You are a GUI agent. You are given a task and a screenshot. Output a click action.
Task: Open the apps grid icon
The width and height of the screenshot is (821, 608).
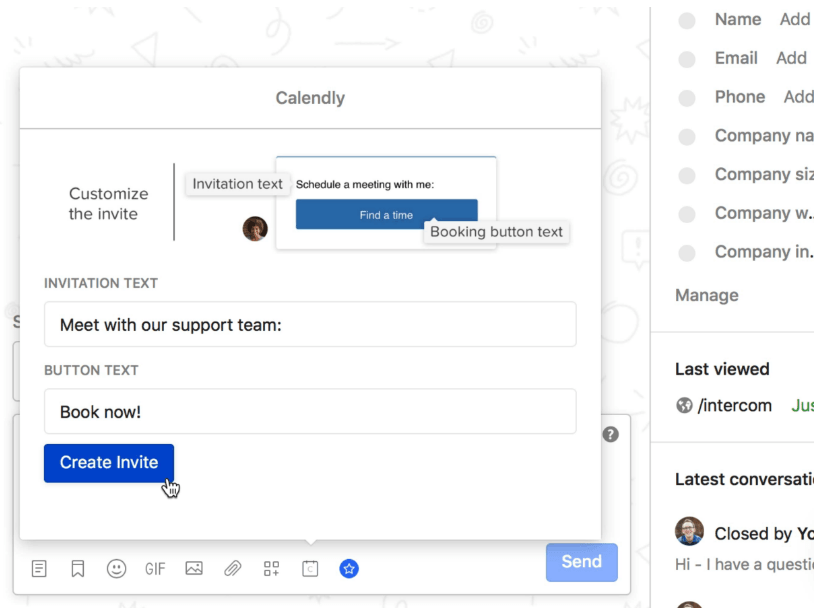click(x=271, y=568)
